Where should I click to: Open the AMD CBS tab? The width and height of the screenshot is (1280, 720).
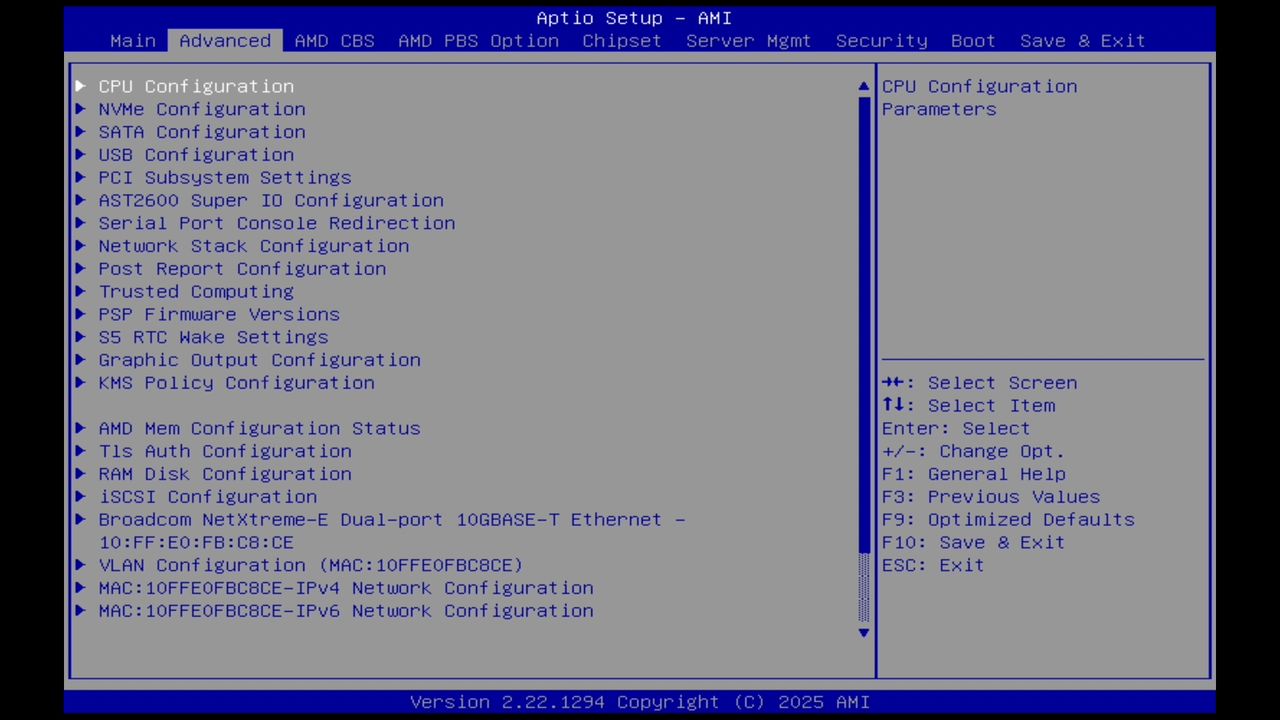tap(334, 41)
